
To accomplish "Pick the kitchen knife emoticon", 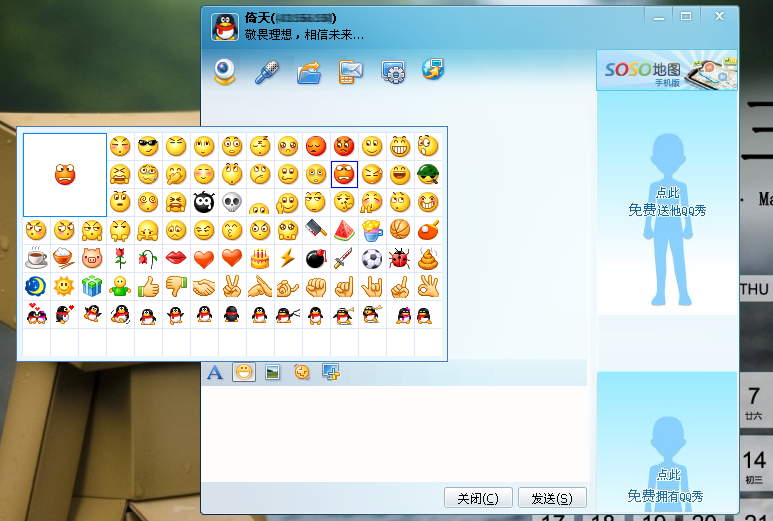I will 316,230.
